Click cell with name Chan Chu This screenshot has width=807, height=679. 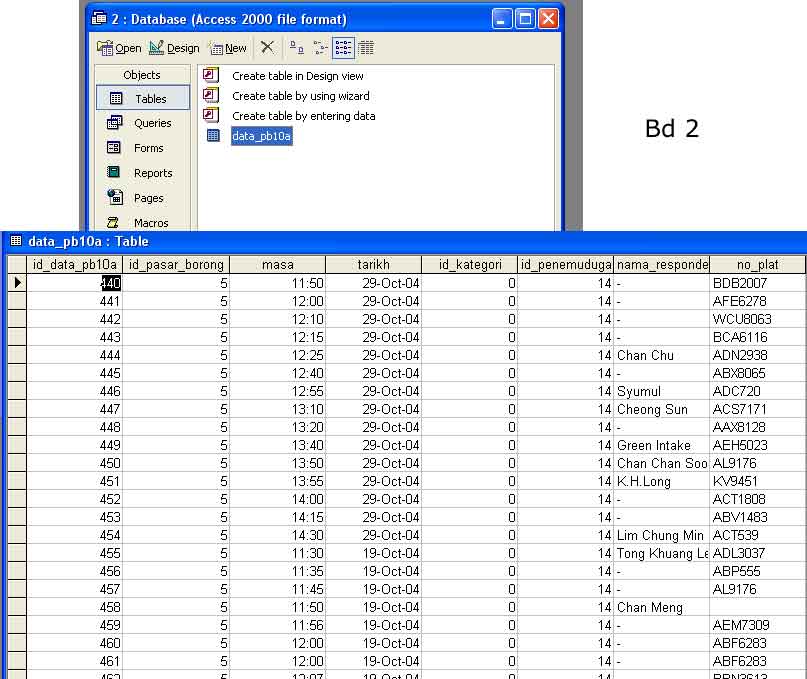[x=661, y=355]
